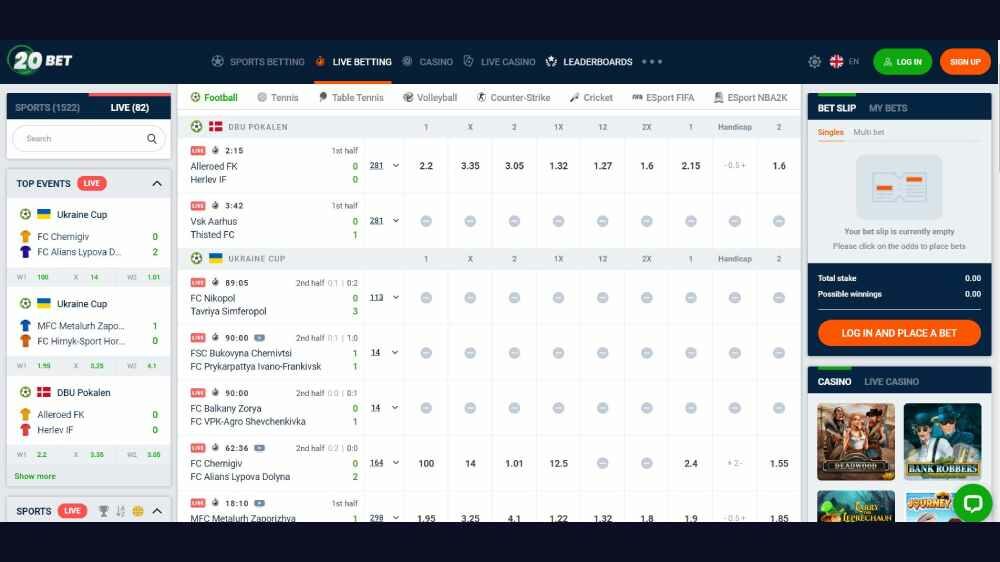Image resolution: width=1000 pixels, height=562 pixels.
Task: Select the Cricket tab
Action: pyautogui.click(x=591, y=98)
